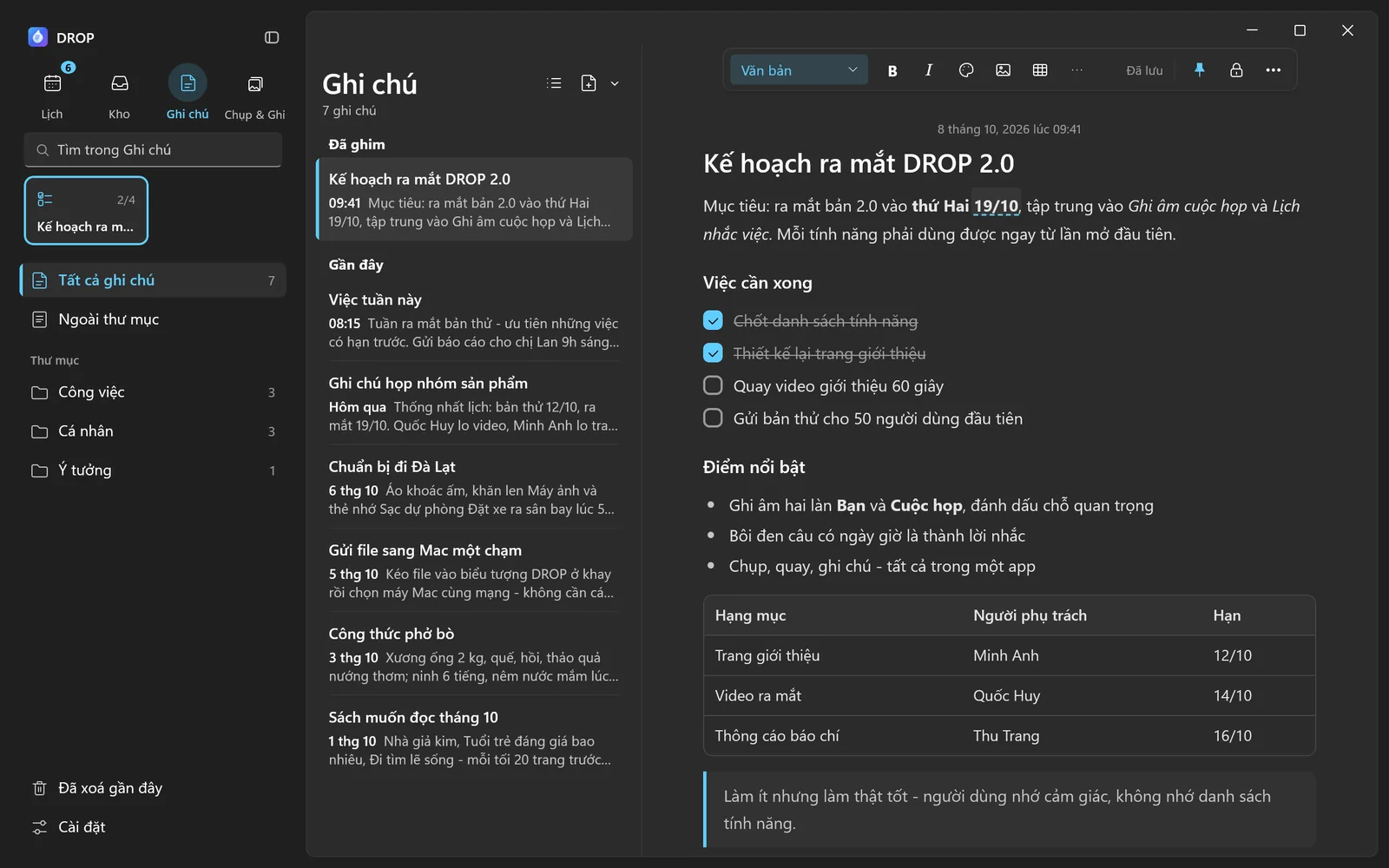Open the Kho inbox tab
Screen dimensions: 1389x868
point(120,94)
